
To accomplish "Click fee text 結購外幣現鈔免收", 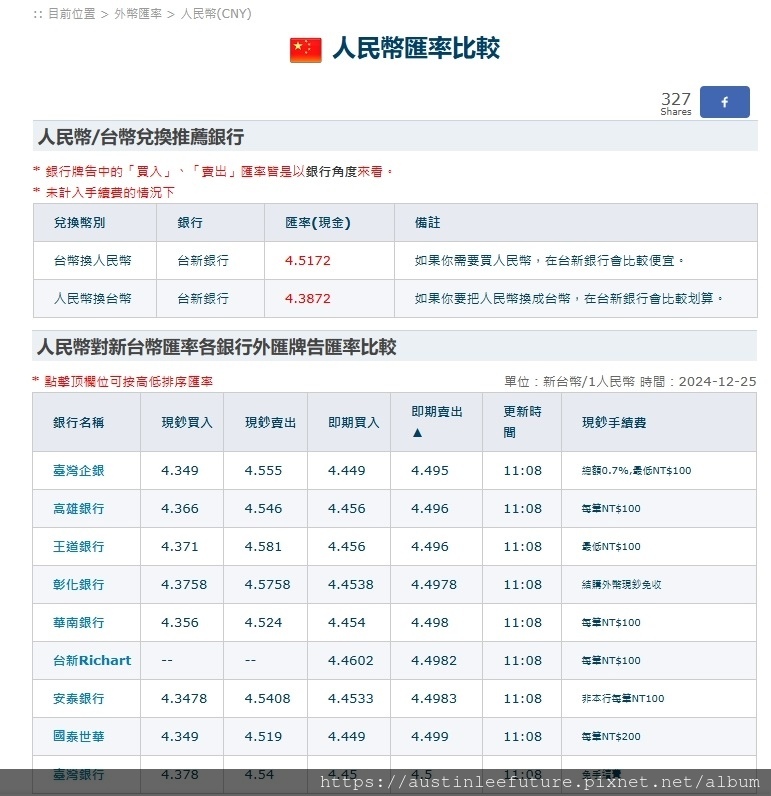I will click(x=622, y=585).
